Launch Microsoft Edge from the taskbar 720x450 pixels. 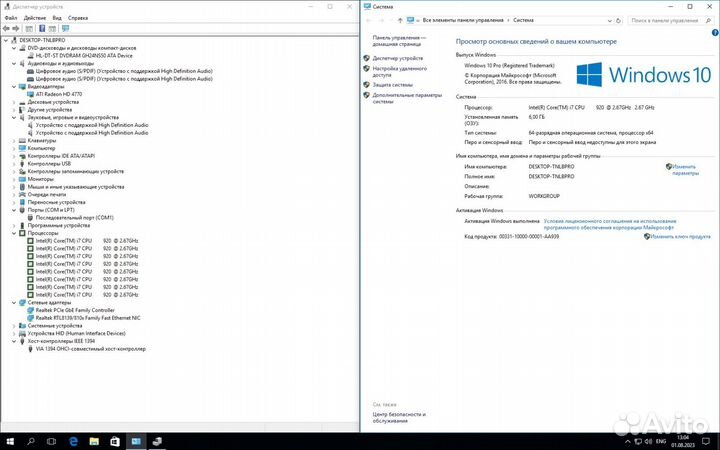point(73,442)
